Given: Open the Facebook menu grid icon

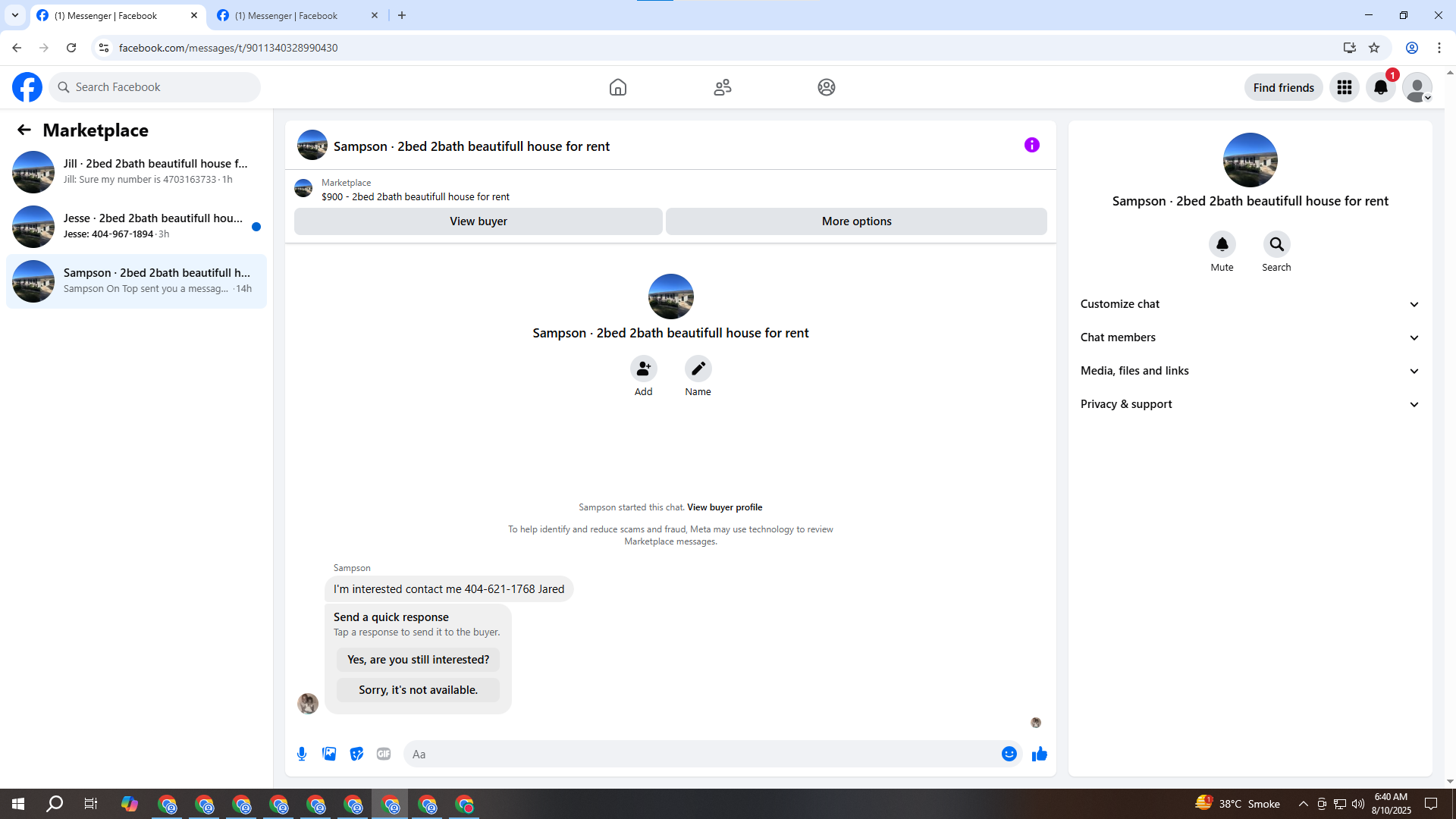Looking at the screenshot, I should (1345, 87).
